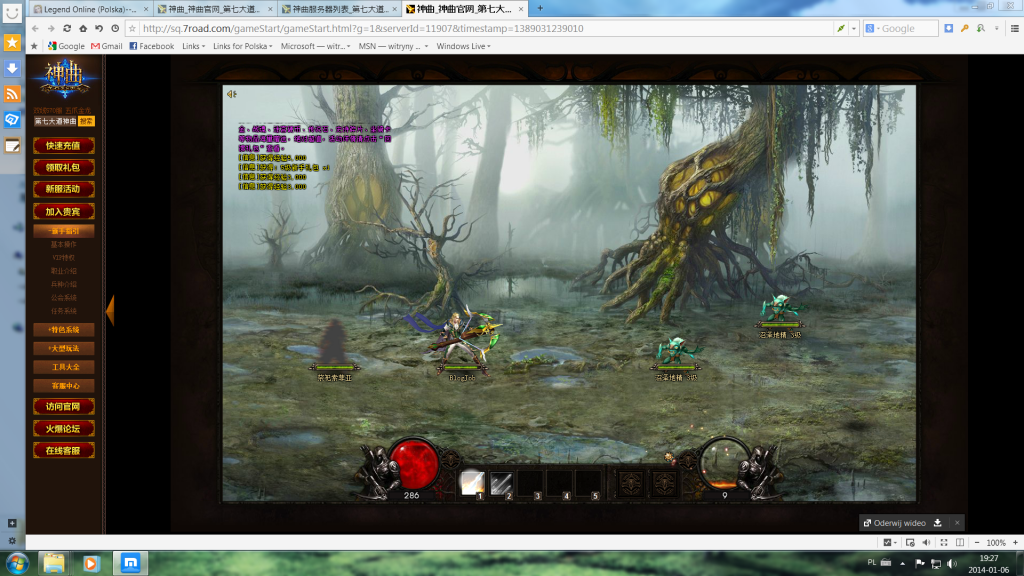Click the 加入贵宾 sidebar button
Image resolution: width=1024 pixels, height=576 pixels.
63,212
